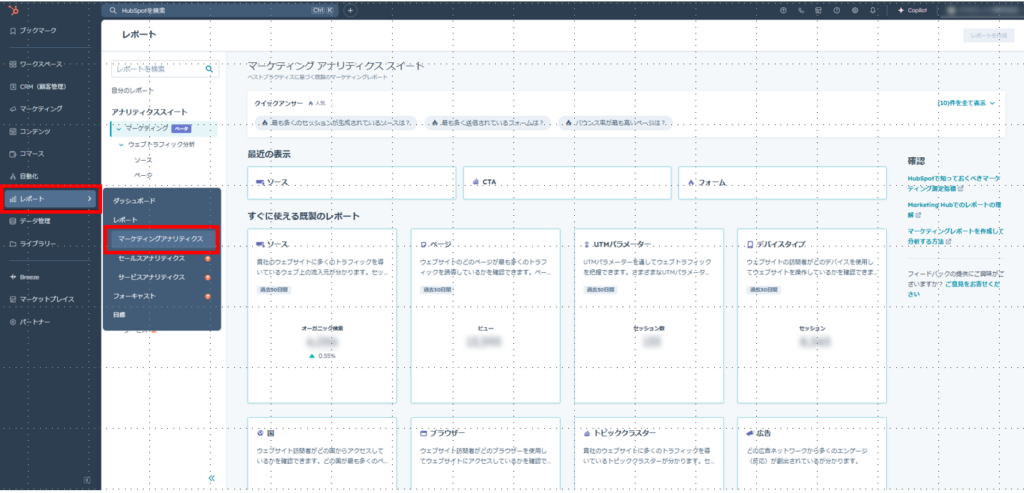1024x493 pixels.
Task: Open the デバイスタイプ report card
Action: pos(812,315)
